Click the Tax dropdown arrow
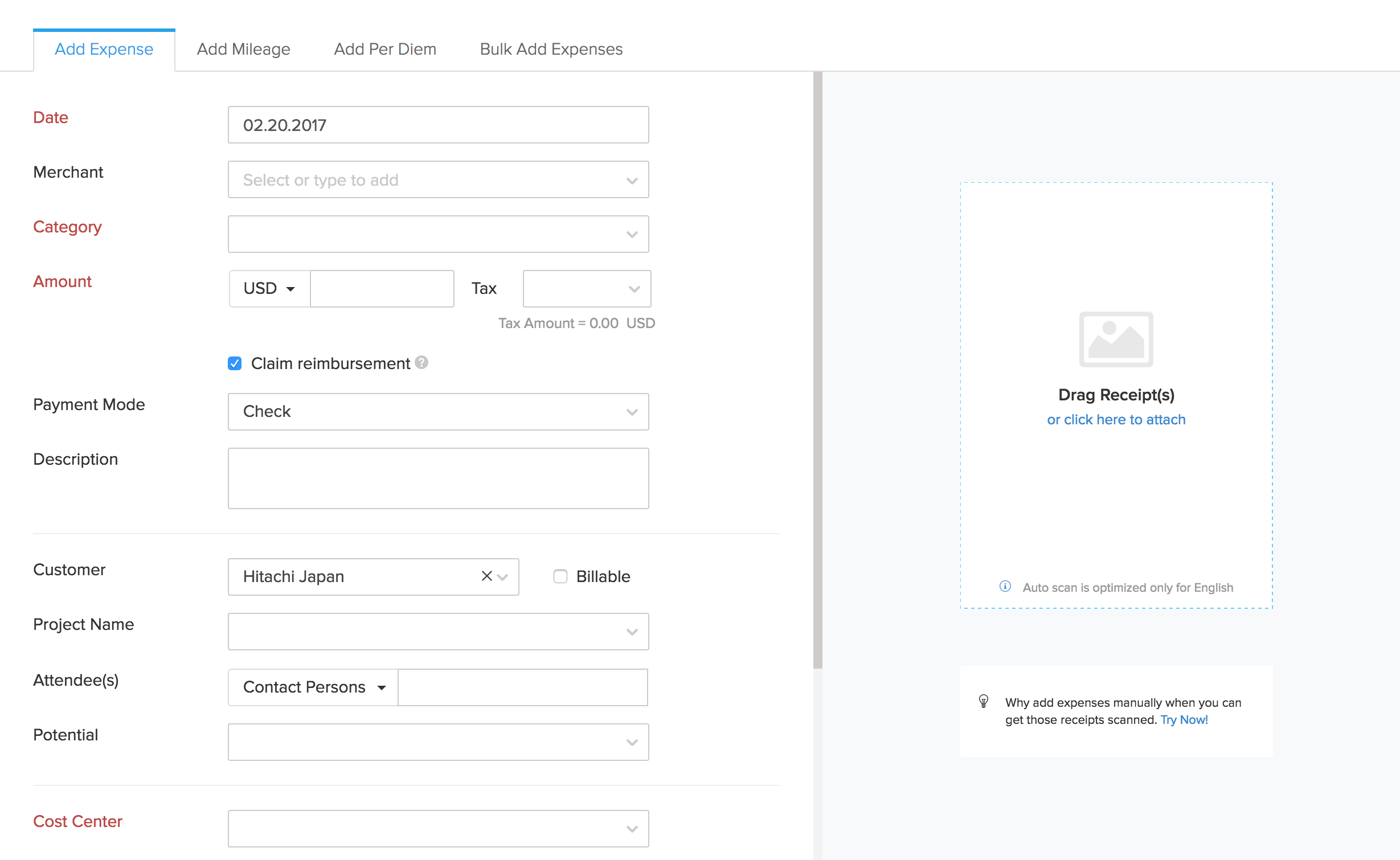 634,289
